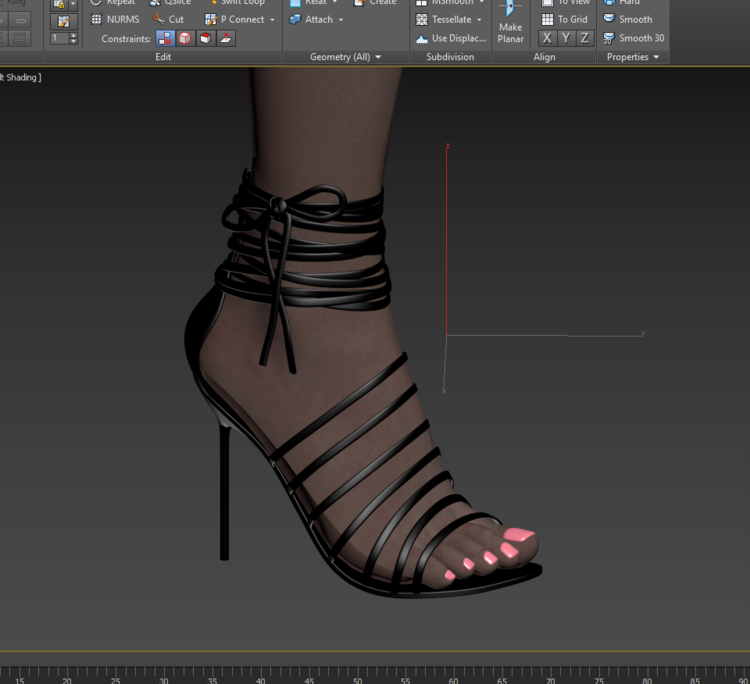750x684 pixels.
Task: Open the P Connect dropdown arrow
Action: 272,20
